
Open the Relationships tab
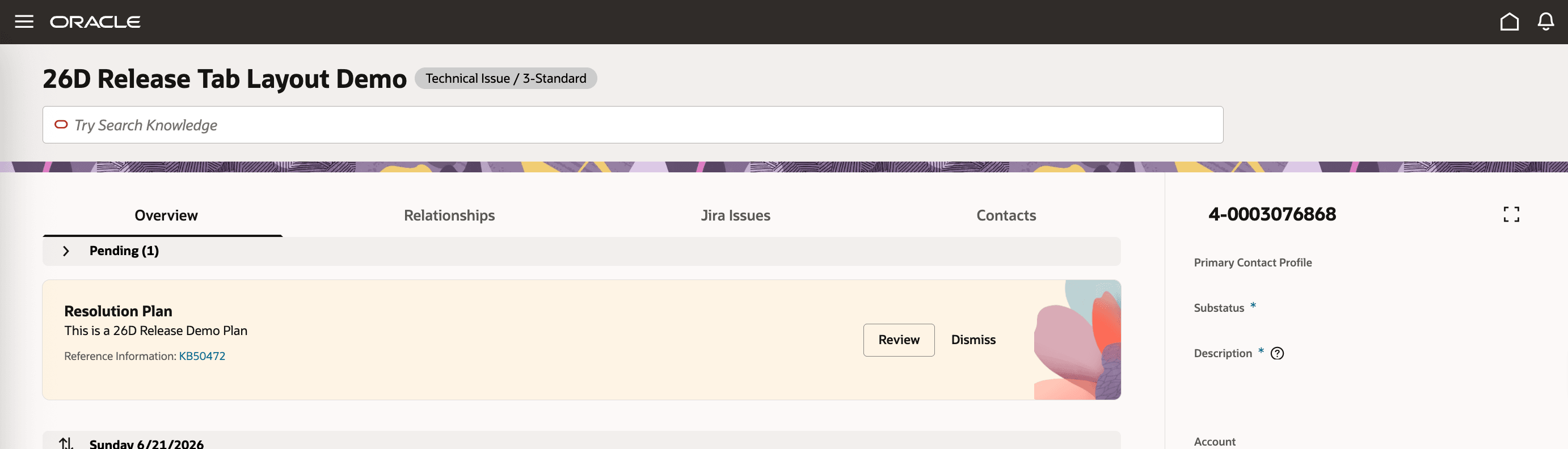pyautogui.click(x=449, y=215)
